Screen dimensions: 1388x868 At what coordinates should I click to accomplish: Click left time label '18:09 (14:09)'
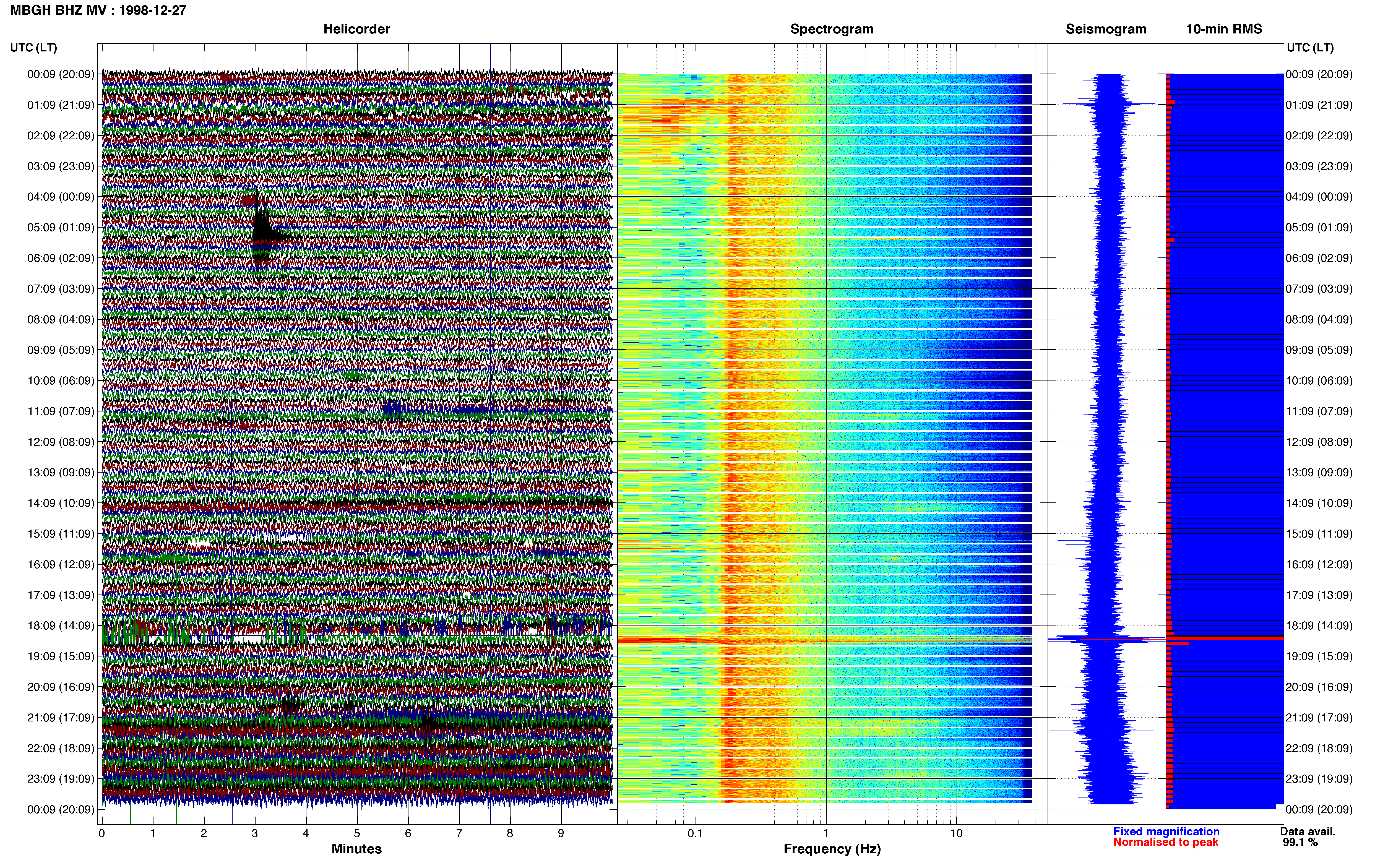coord(61,626)
